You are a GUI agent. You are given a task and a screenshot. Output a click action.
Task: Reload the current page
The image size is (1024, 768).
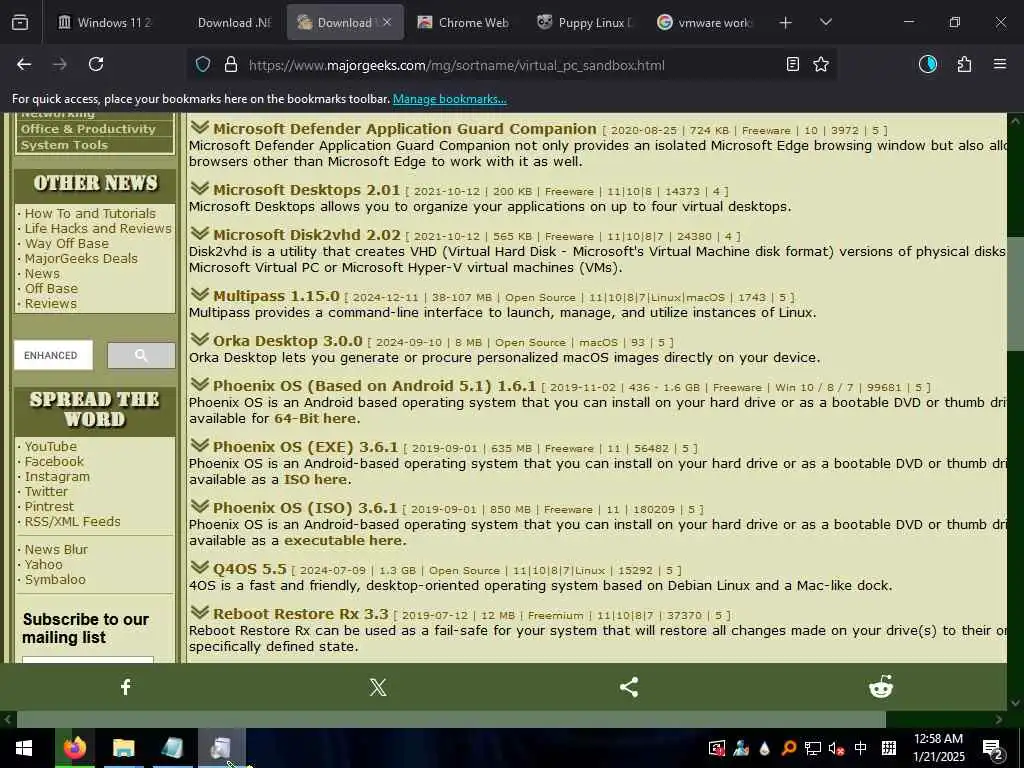point(96,64)
